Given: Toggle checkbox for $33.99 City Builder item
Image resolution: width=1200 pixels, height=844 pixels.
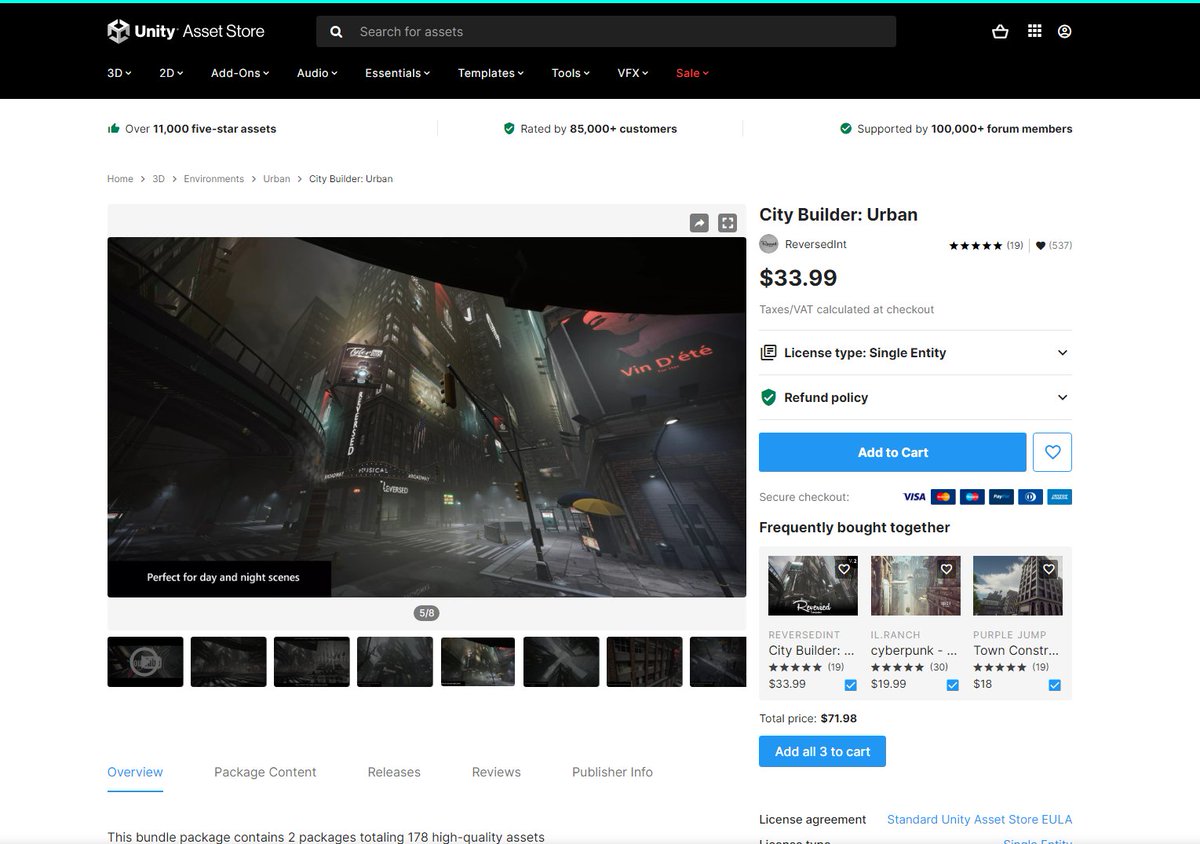Looking at the screenshot, I should tap(851, 685).
